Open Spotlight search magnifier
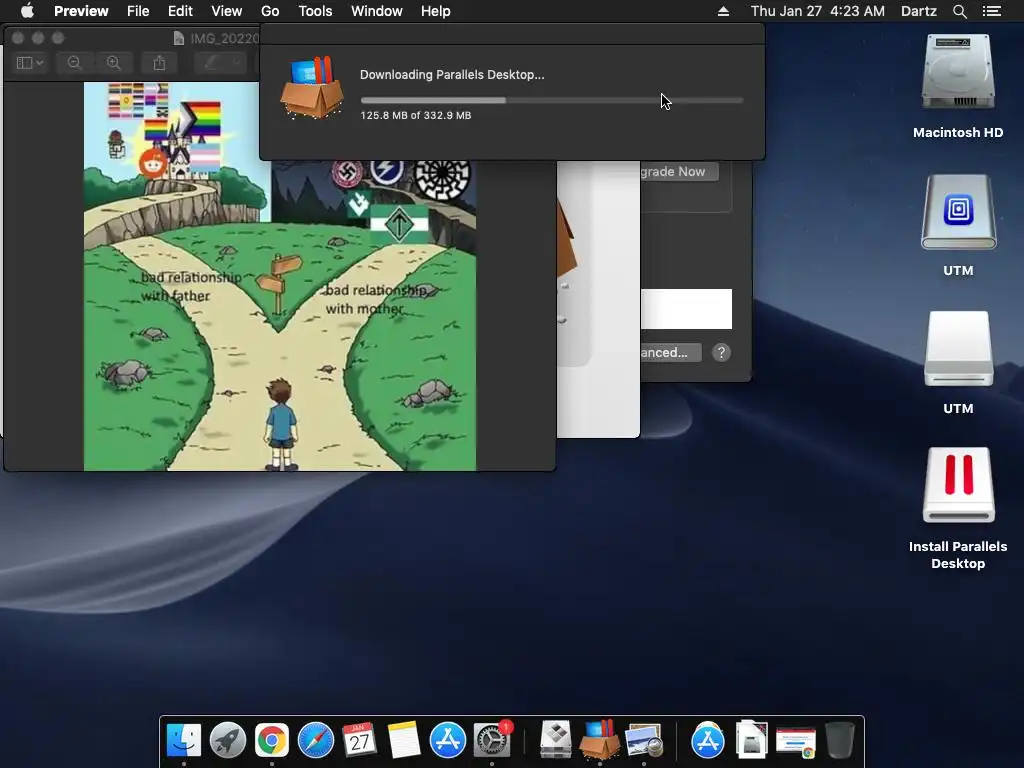 (959, 11)
